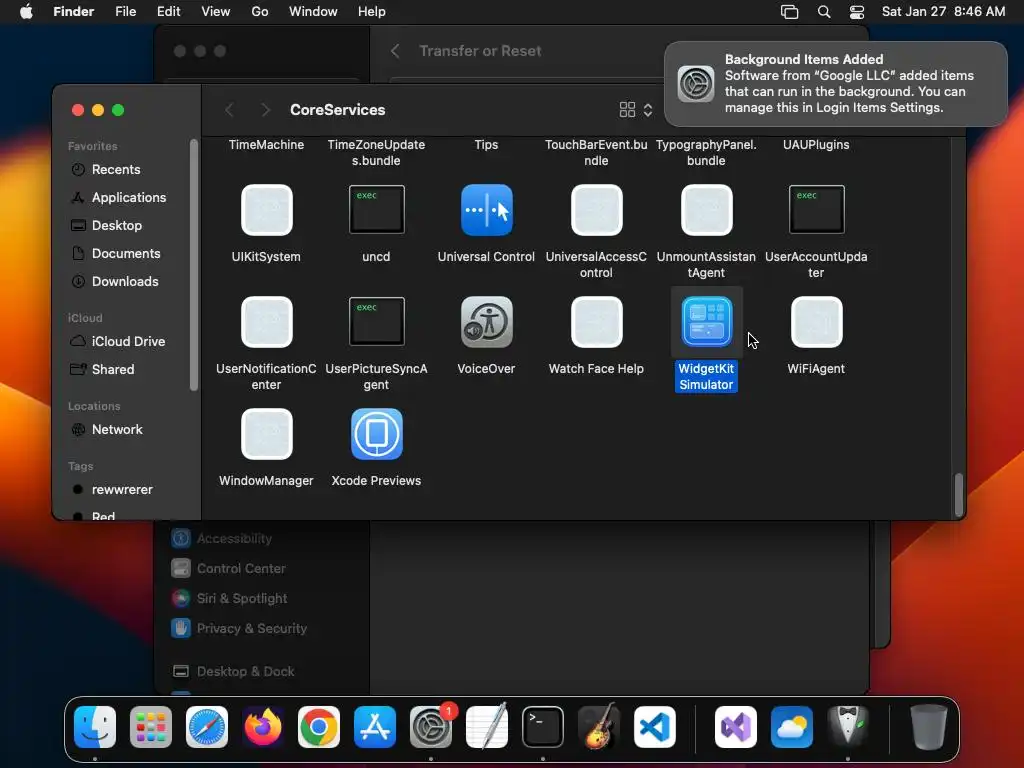Open Documents in the Finder sidebar
Screen dimensions: 1024x768
click(126, 253)
